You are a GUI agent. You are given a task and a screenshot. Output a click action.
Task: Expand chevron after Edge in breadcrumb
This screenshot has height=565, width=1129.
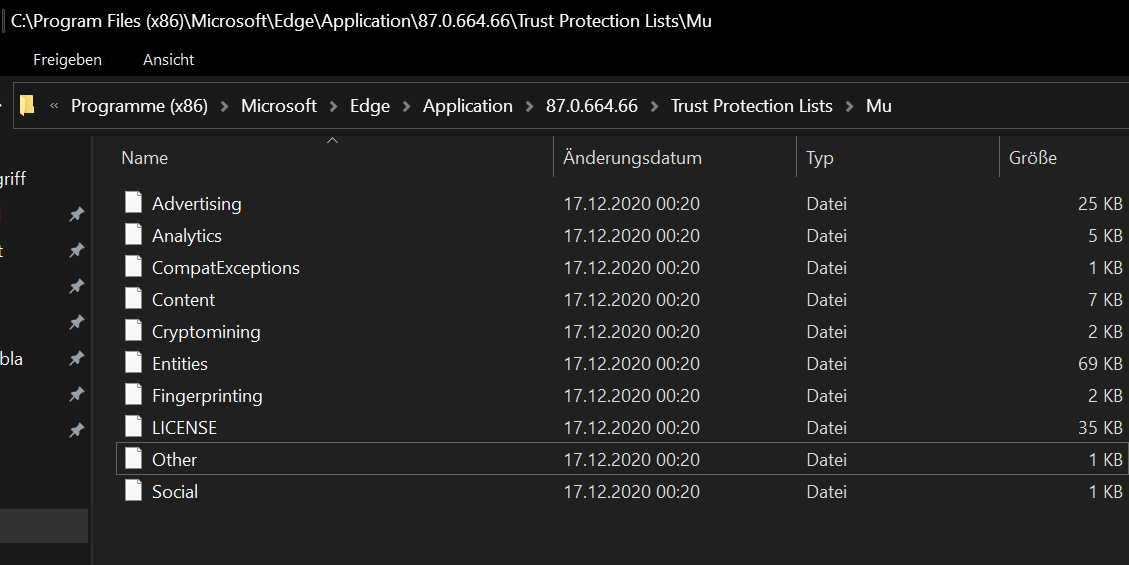click(406, 106)
